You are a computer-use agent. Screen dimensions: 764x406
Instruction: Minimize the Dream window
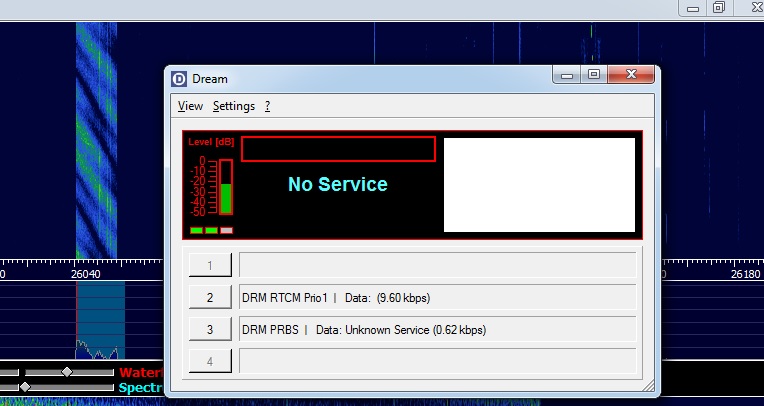click(567, 75)
